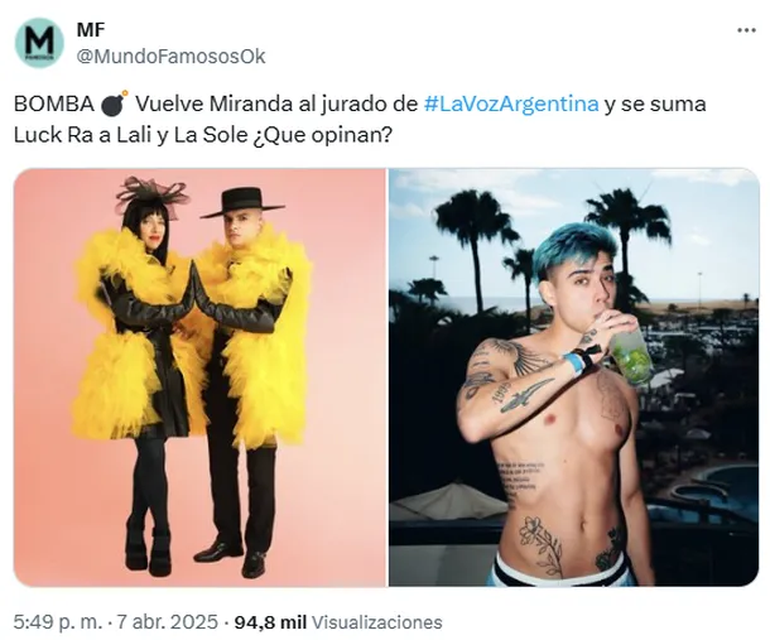Open the #LaVozArgentina hashtag
Image resolution: width=770 pixels, height=640 pixels.
tap(511, 104)
